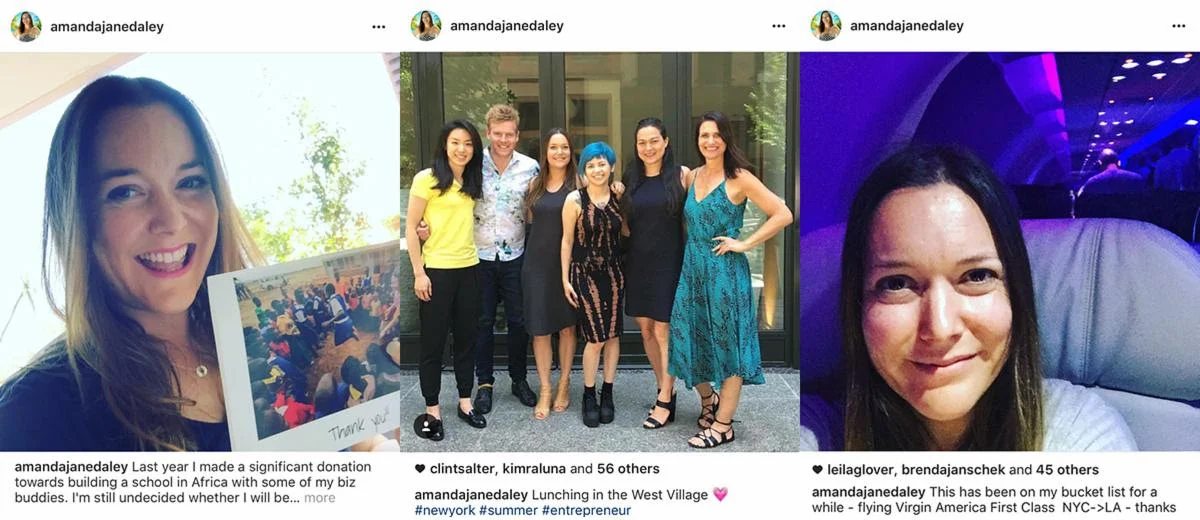Viewport: 1200px width, 520px height.
Task: Open the airplane cabin selfie photo
Action: pyautogui.click(x=1000, y=252)
